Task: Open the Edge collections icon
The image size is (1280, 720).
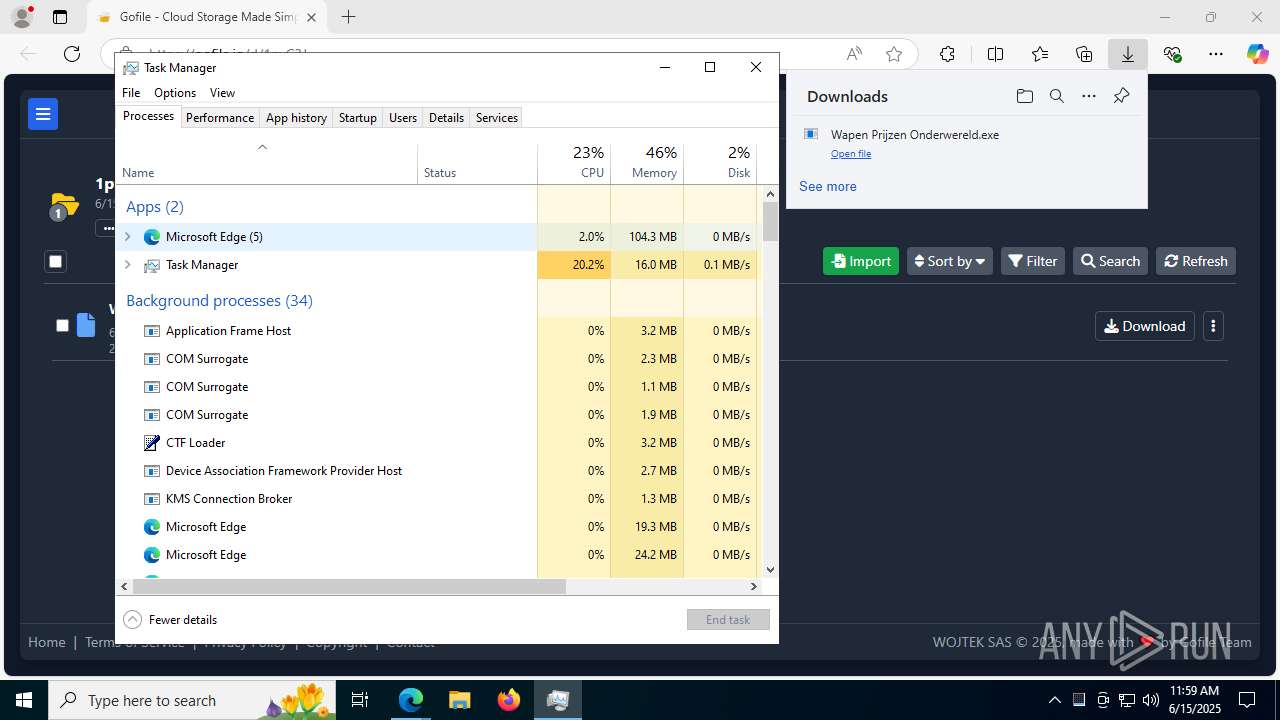Action: 1084,54
